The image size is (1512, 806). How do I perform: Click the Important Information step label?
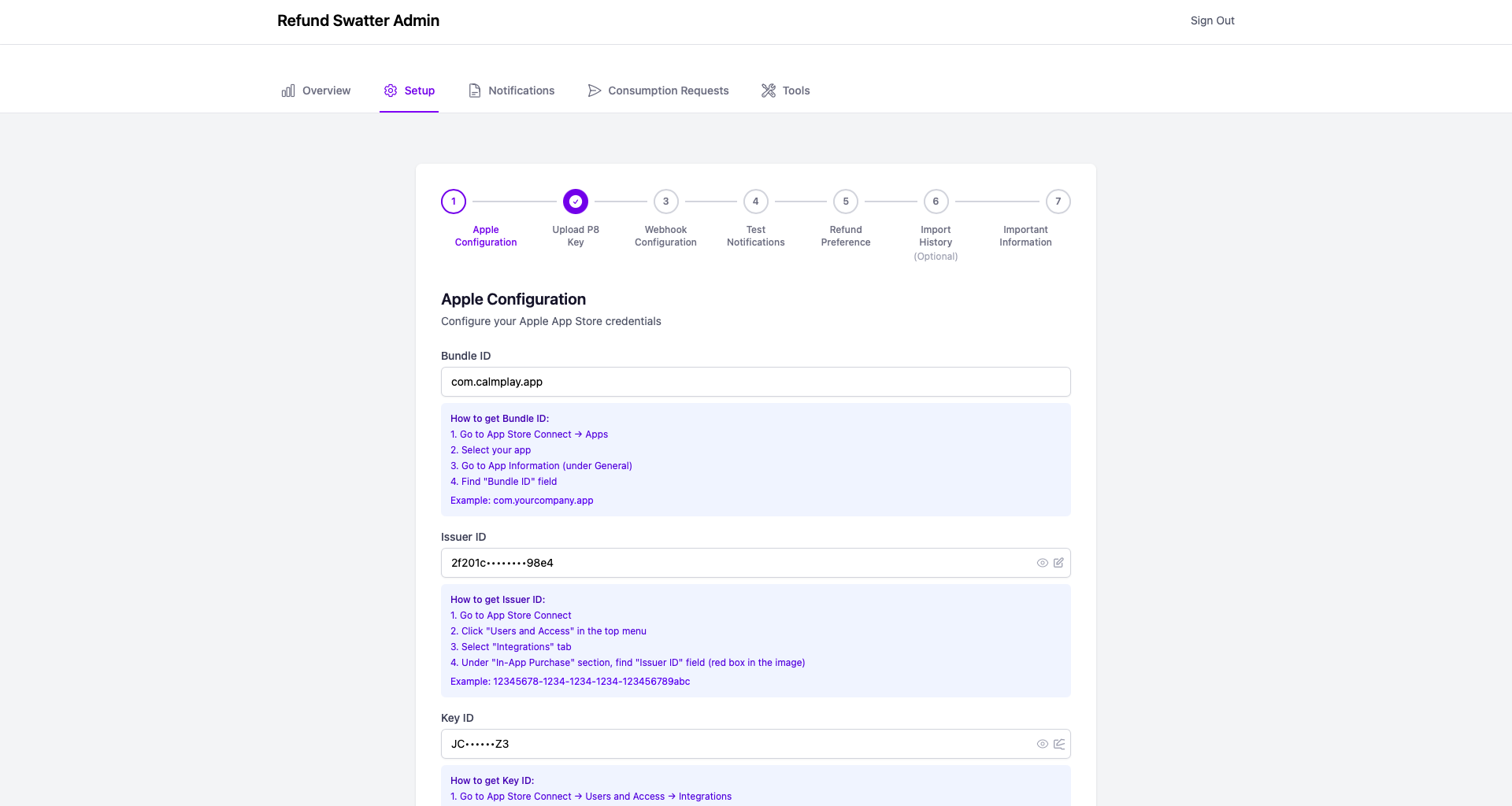[x=1026, y=236]
